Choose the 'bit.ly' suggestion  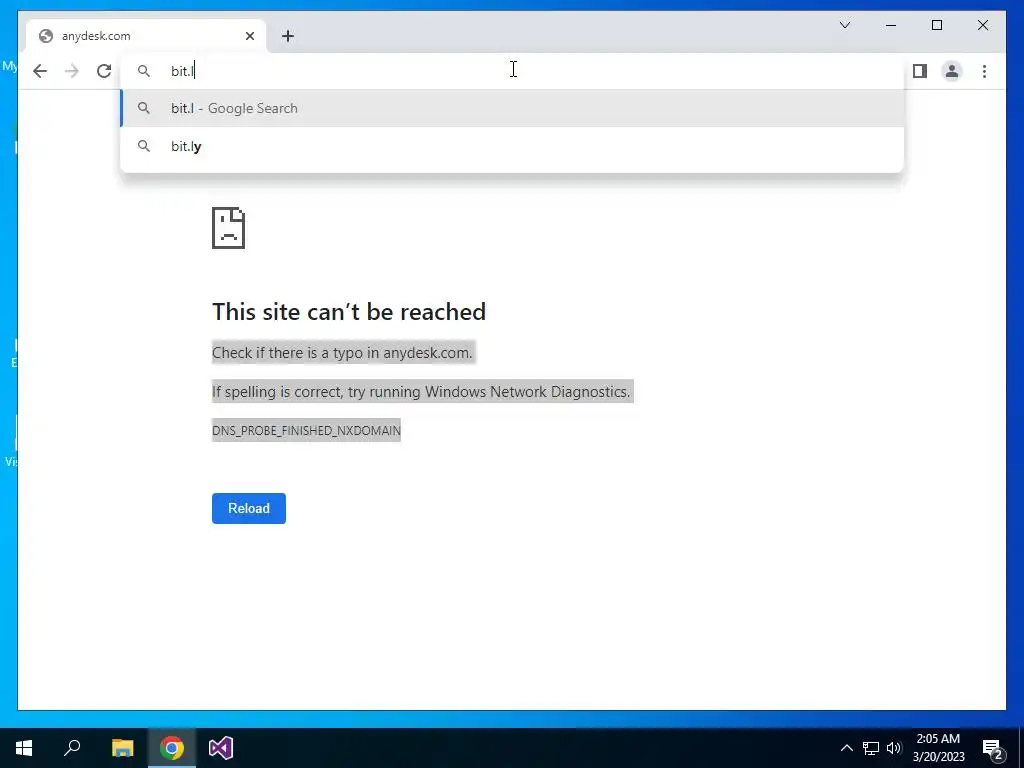[513, 146]
